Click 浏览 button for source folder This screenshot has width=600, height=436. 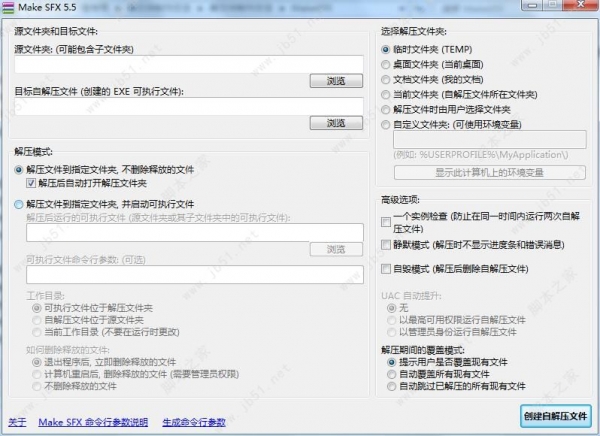click(336, 81)
